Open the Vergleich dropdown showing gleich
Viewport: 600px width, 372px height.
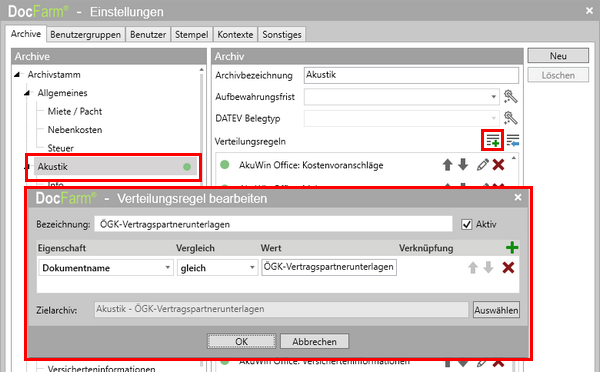pyautogui.click(x=217, y=268)
